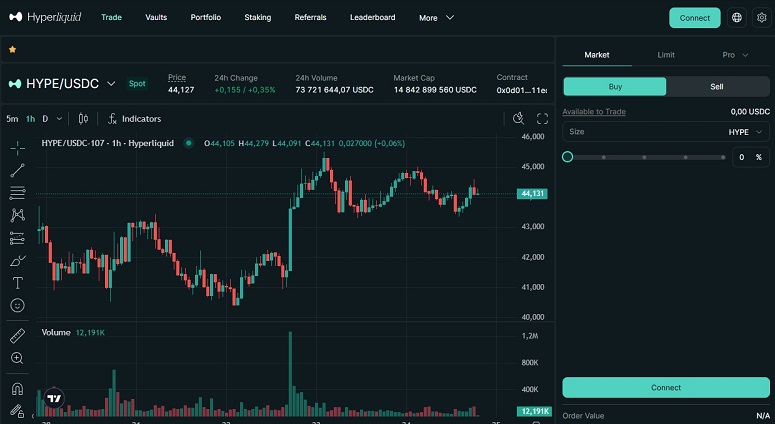Click the lock drawings pencil icon
This screenshot has height=424, width=775.
click(x=17, y=411)
